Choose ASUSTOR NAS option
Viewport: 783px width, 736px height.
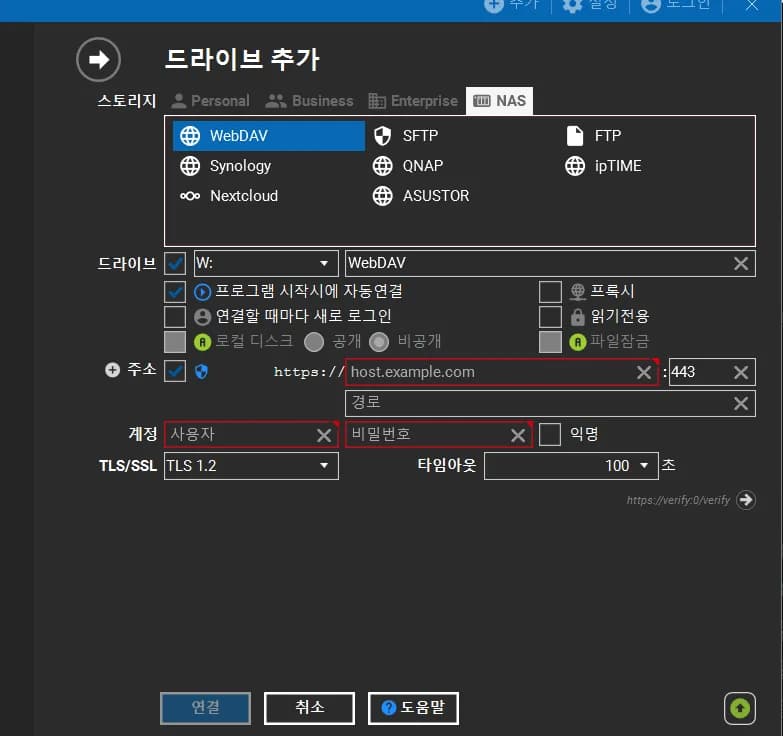[421, 196]
